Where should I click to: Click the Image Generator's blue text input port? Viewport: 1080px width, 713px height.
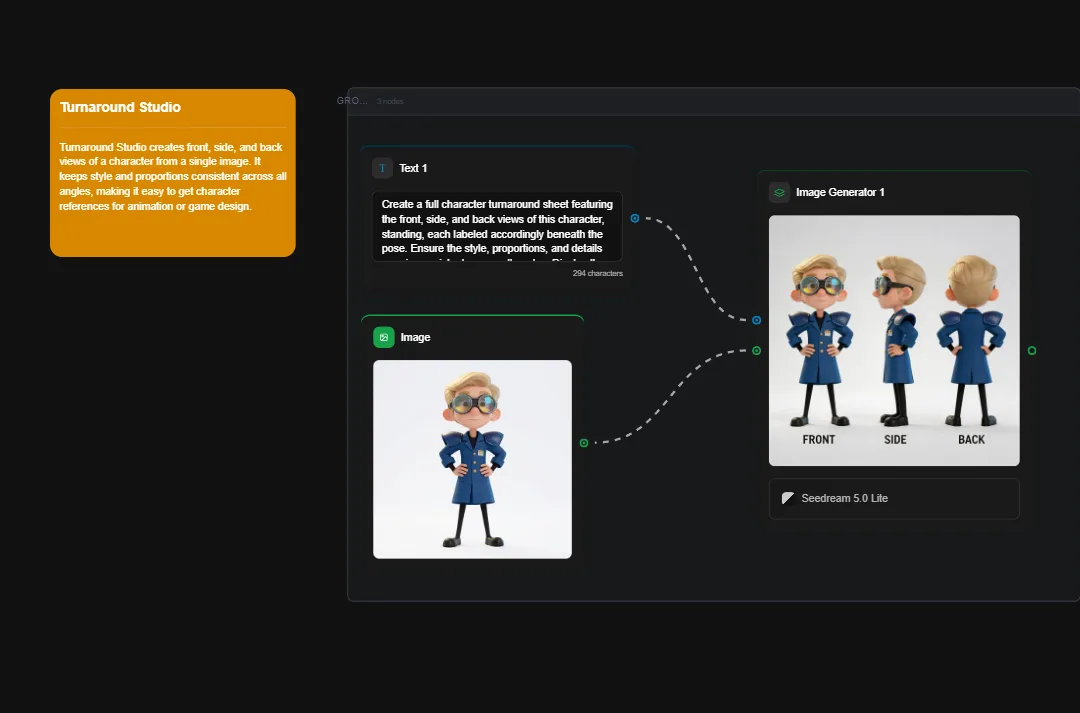pos(756,320)
